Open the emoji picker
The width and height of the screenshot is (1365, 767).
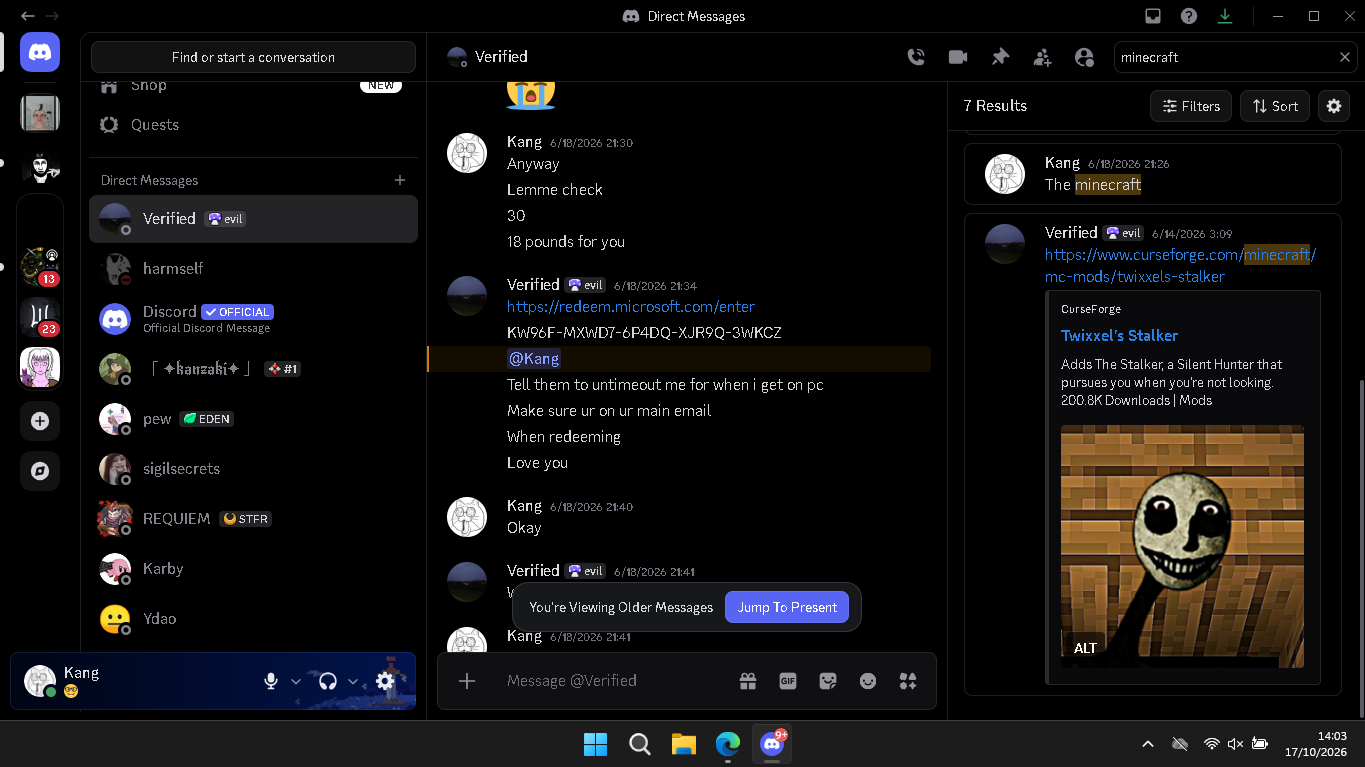pyautogui.click(x=868, y=681)
